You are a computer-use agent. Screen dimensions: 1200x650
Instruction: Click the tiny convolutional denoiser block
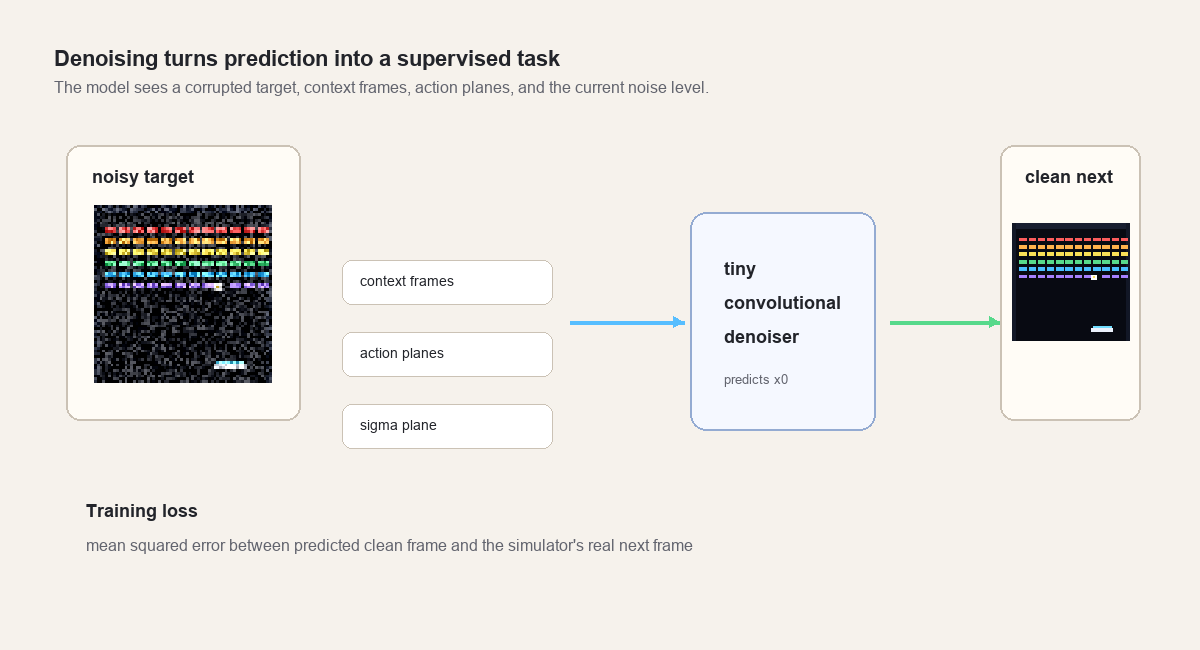pos(783,322)
